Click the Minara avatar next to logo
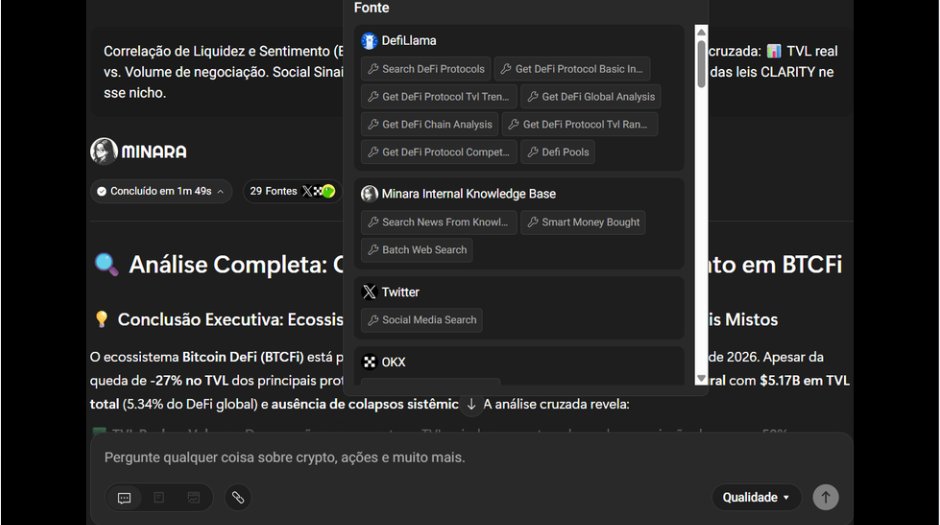 point(104,151)
